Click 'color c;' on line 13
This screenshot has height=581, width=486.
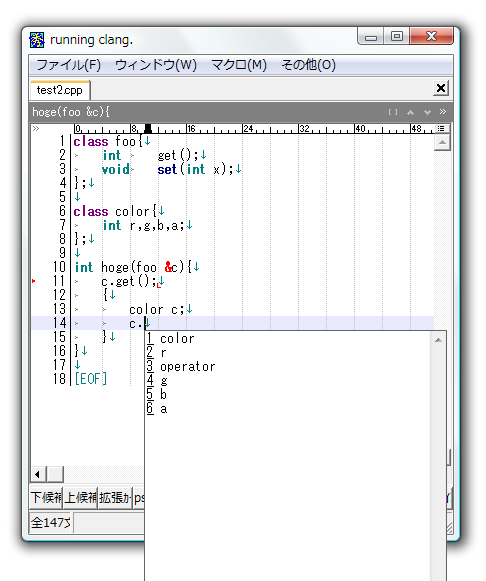(157, 309)
